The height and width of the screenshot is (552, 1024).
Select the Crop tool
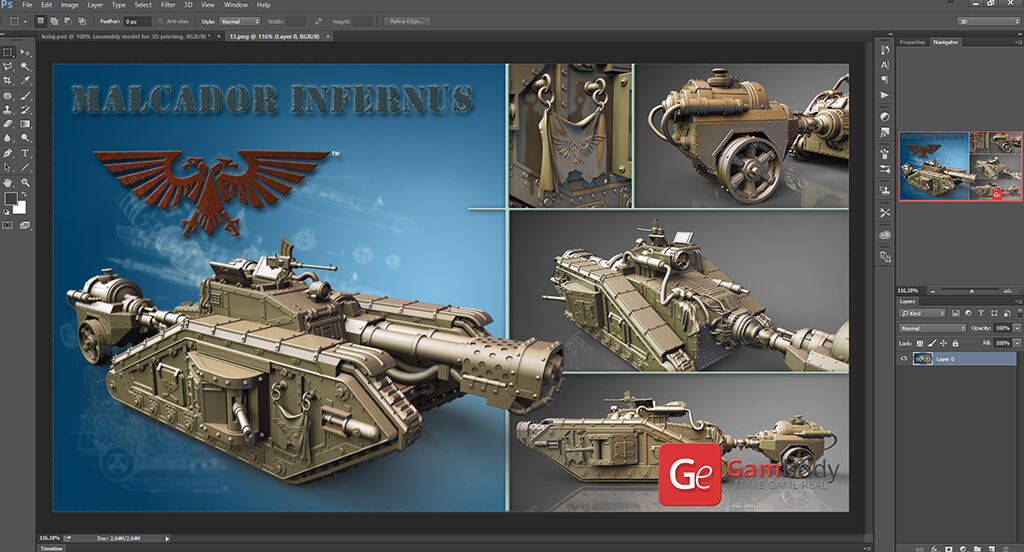8,80
